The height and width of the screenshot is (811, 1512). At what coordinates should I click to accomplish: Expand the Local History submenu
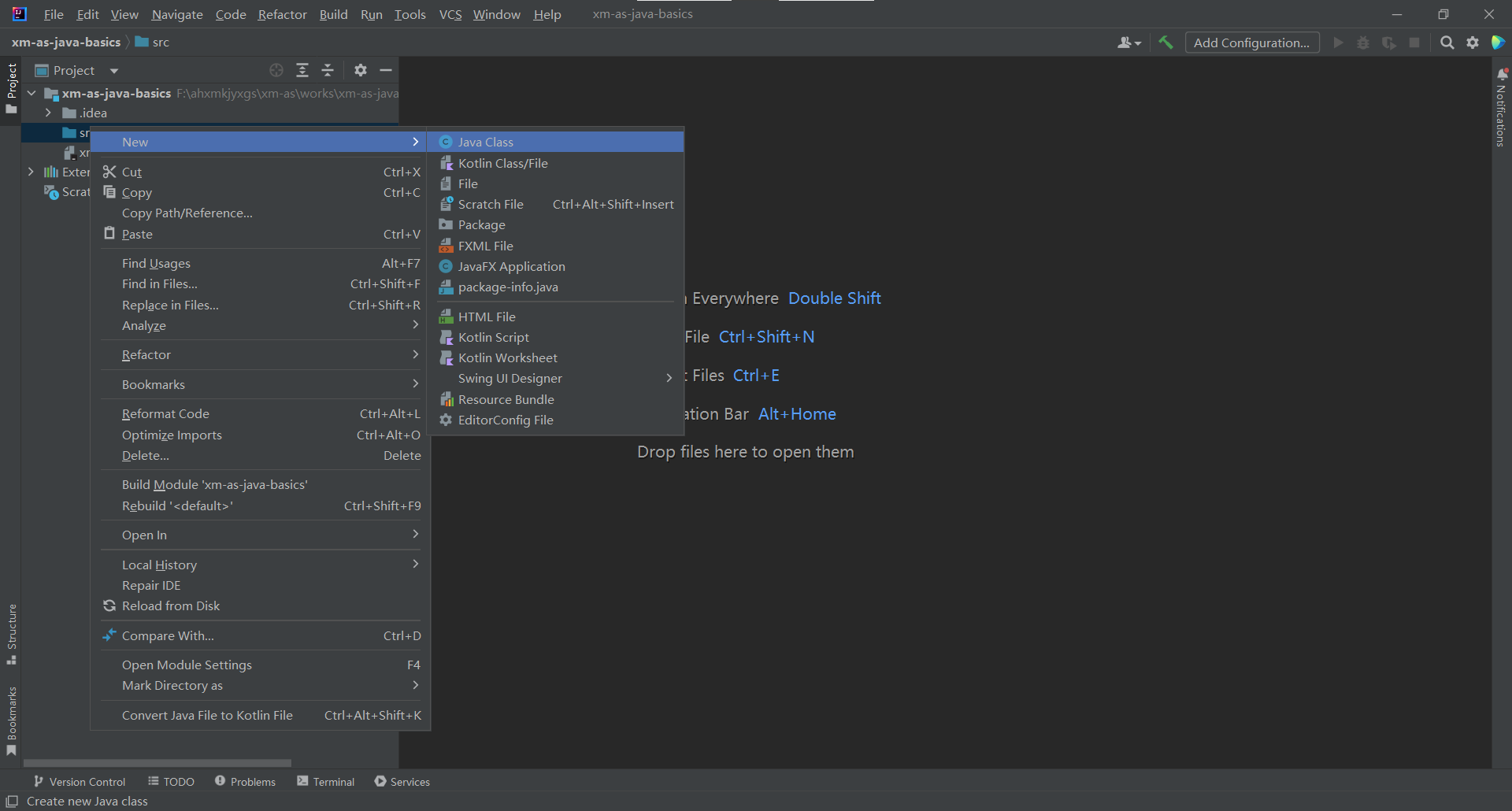[261, 565]
